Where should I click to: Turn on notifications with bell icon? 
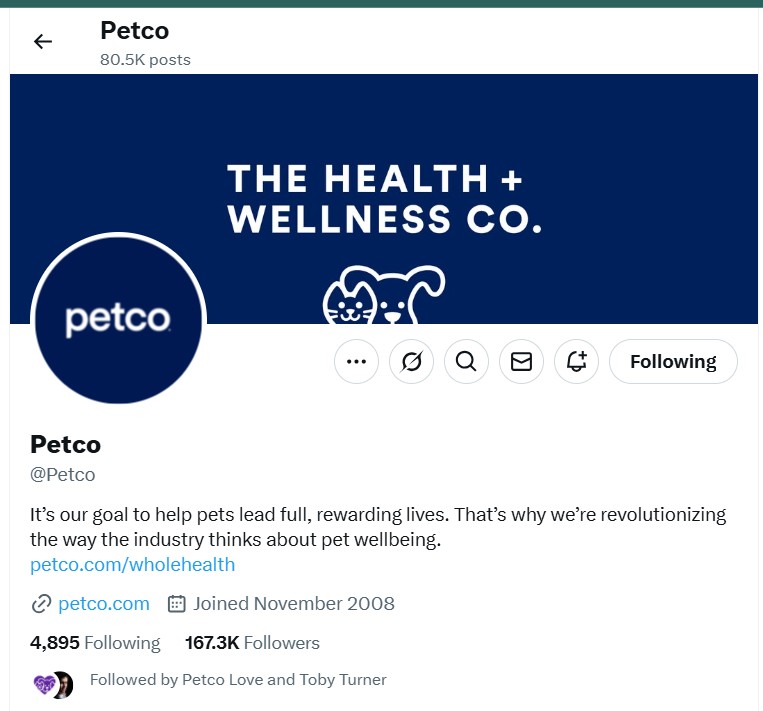(x=576, y=362)
